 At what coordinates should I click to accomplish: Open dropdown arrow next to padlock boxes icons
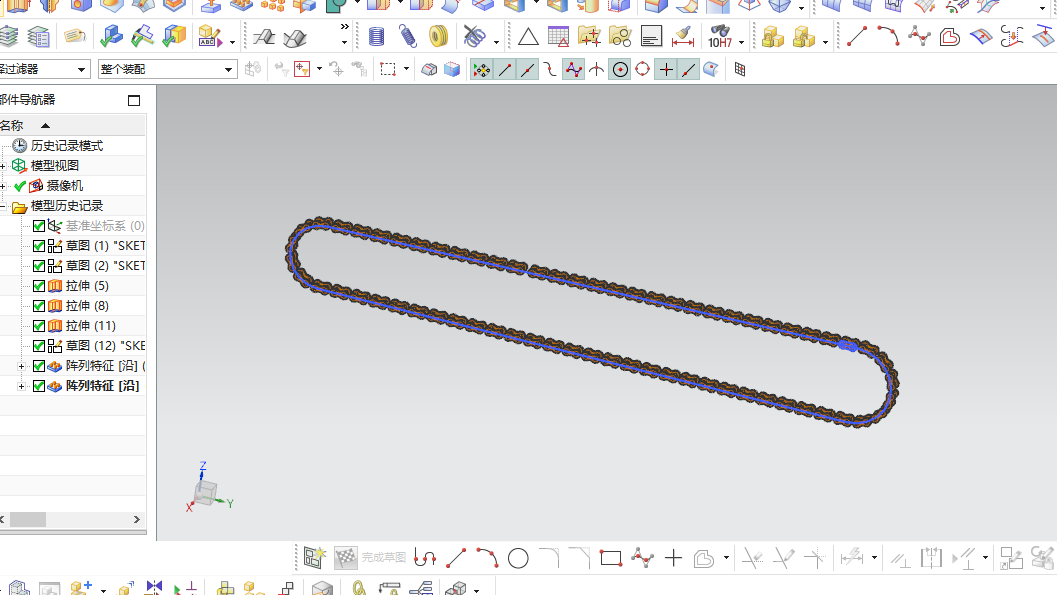click(825, 42)
